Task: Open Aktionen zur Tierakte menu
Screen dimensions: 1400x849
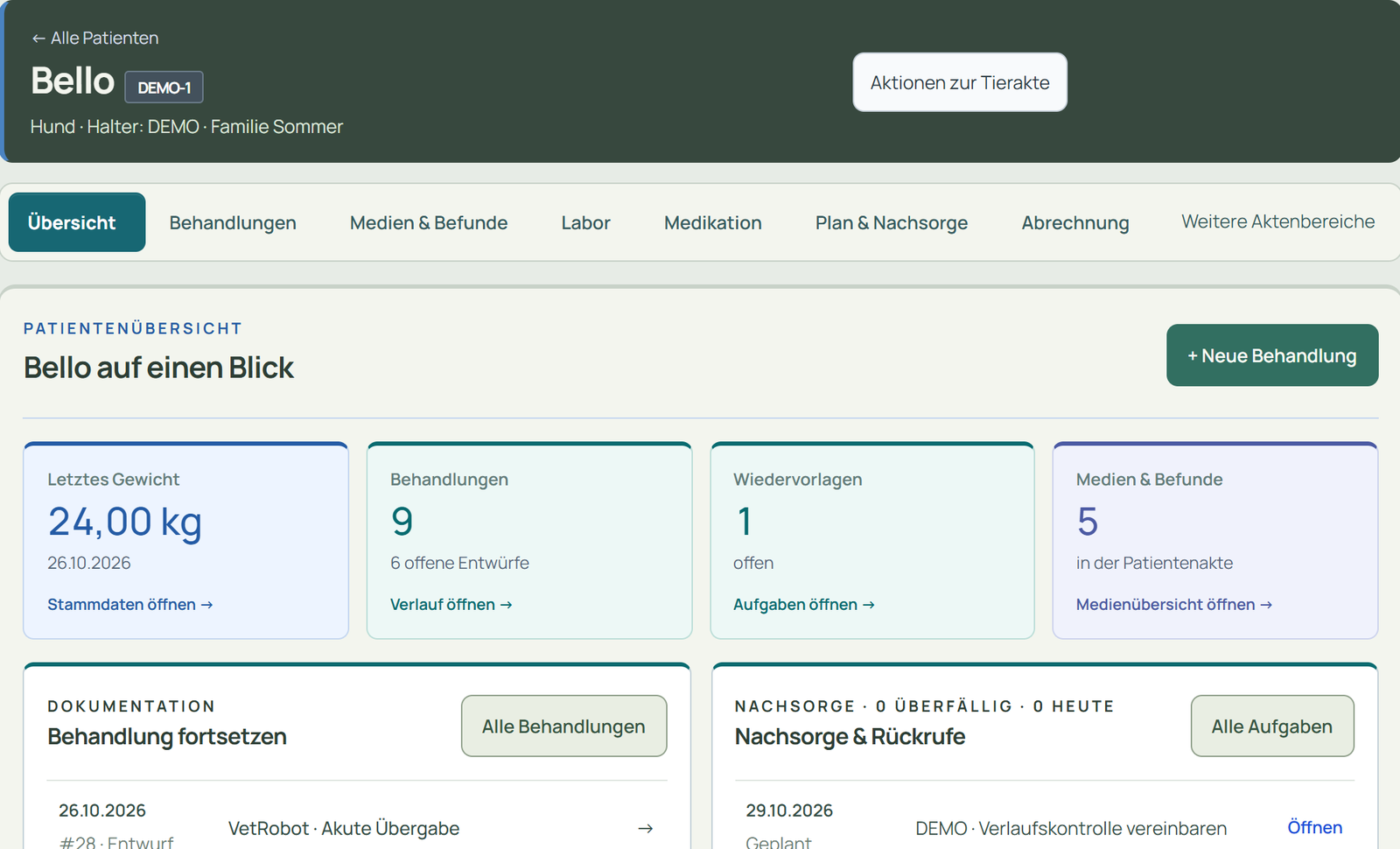Action: 960,82
